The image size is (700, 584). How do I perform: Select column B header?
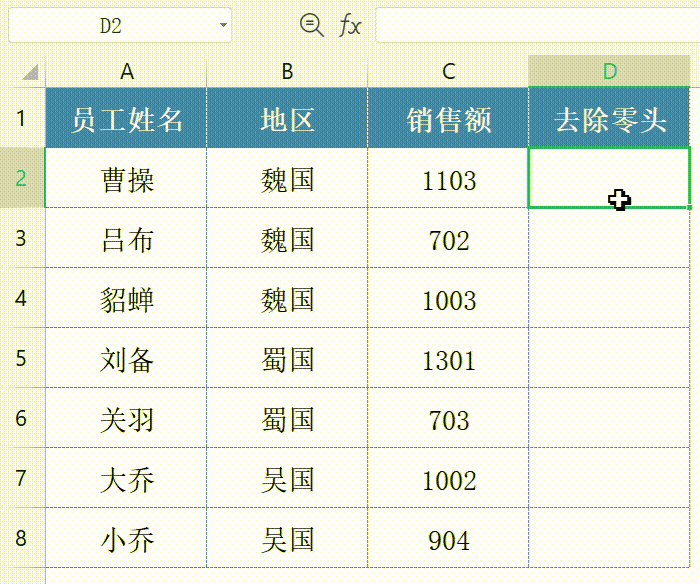click(x=287, y=71)
